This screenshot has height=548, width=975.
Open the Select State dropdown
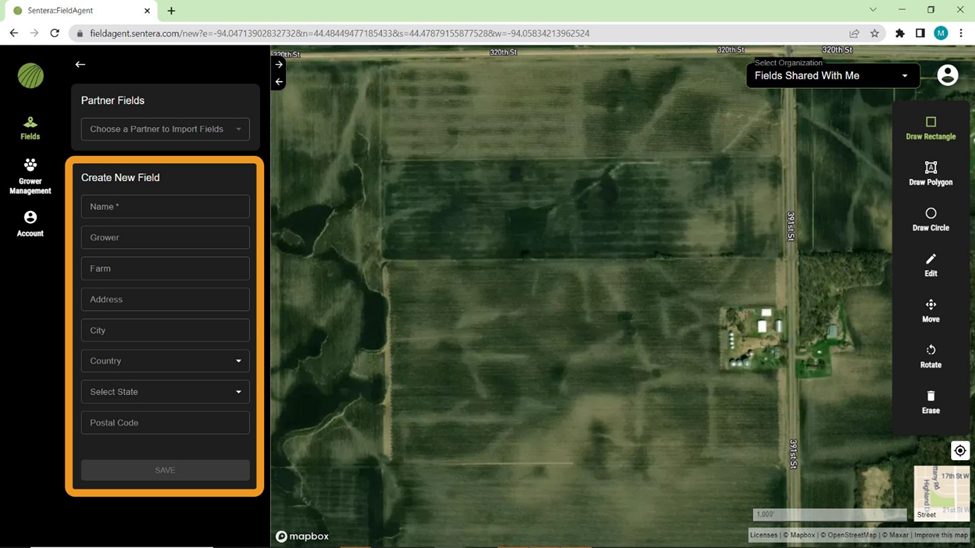coord(165,392)
